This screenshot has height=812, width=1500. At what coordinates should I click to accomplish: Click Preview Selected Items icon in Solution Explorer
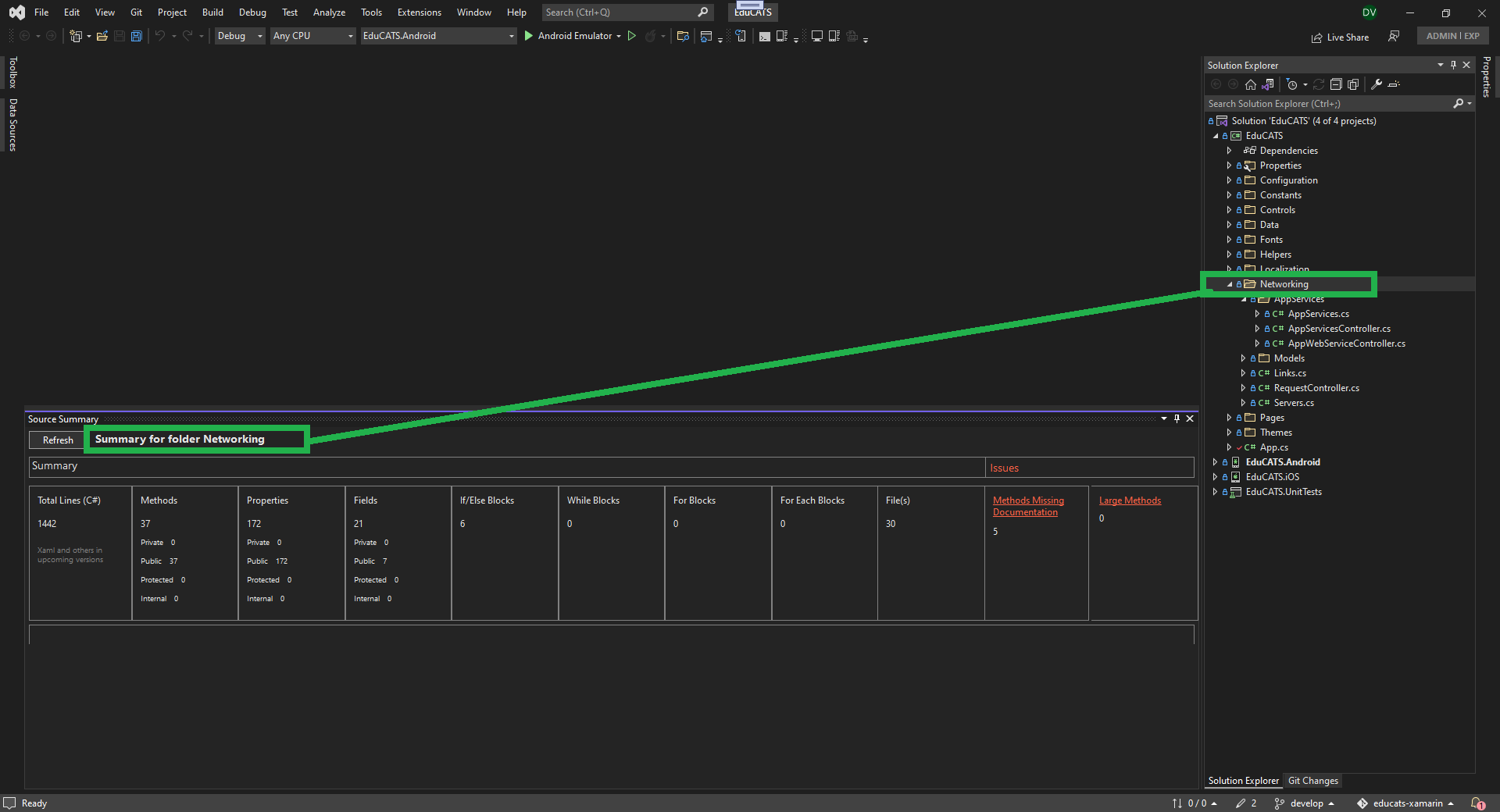1394,84
